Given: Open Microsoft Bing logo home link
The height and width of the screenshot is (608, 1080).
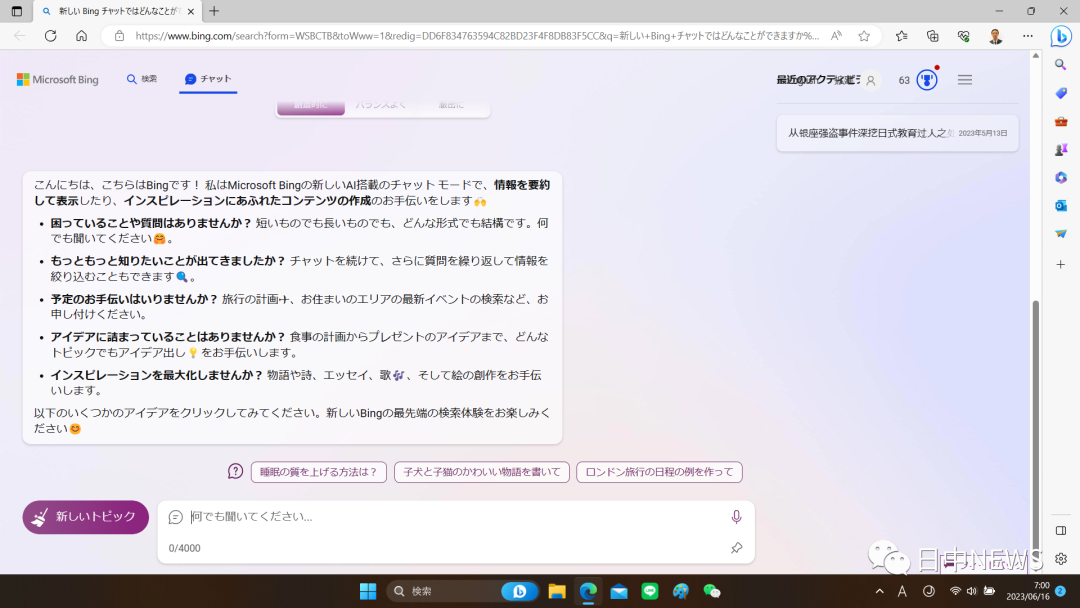Looking at the screenshot, I should point(58,80).
